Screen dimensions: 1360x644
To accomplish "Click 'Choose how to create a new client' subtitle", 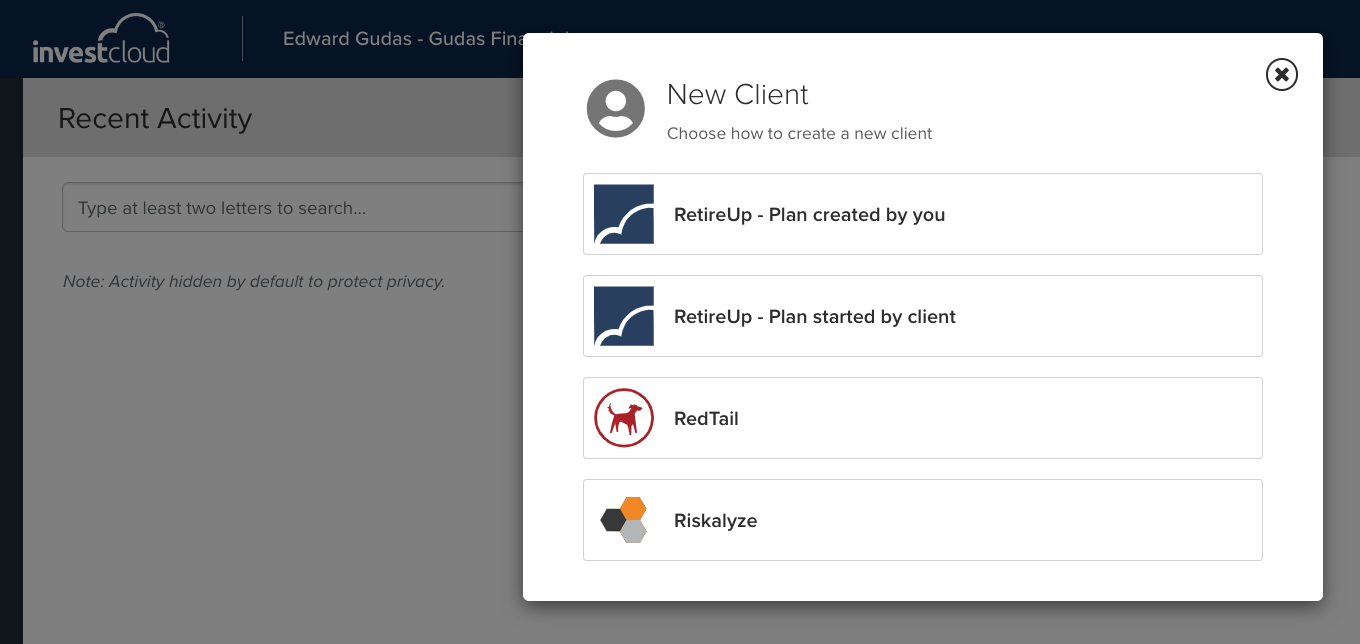I will (x=799, y=134).
